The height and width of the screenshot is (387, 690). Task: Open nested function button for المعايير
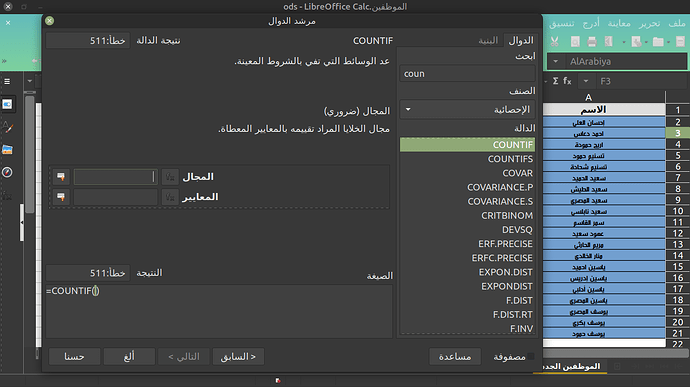[x=170, y=197]
